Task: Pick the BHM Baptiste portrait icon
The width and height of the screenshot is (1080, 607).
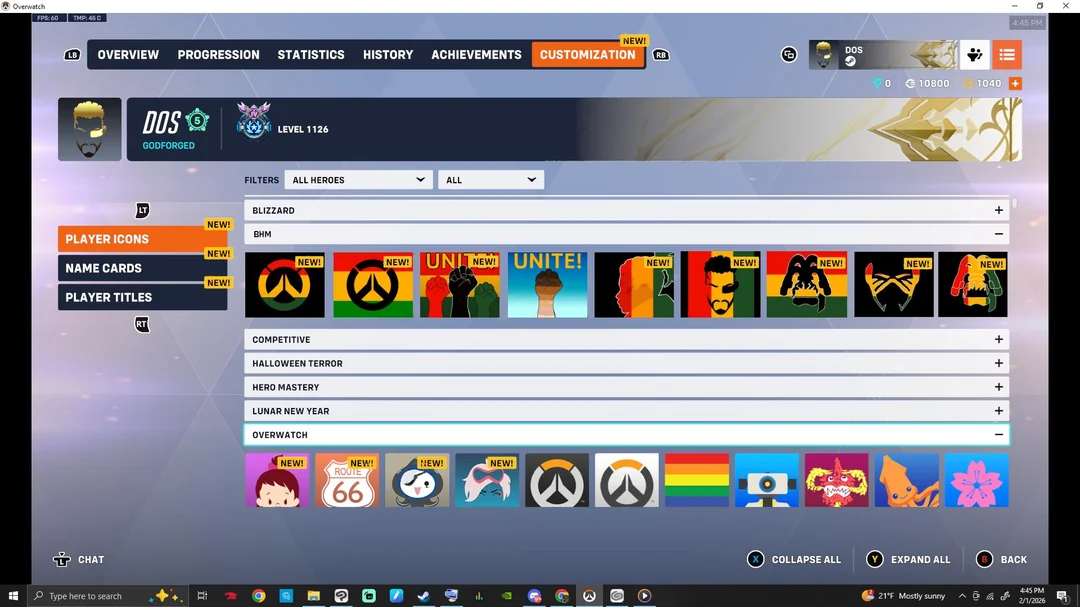Action: [x=720, y=285]
